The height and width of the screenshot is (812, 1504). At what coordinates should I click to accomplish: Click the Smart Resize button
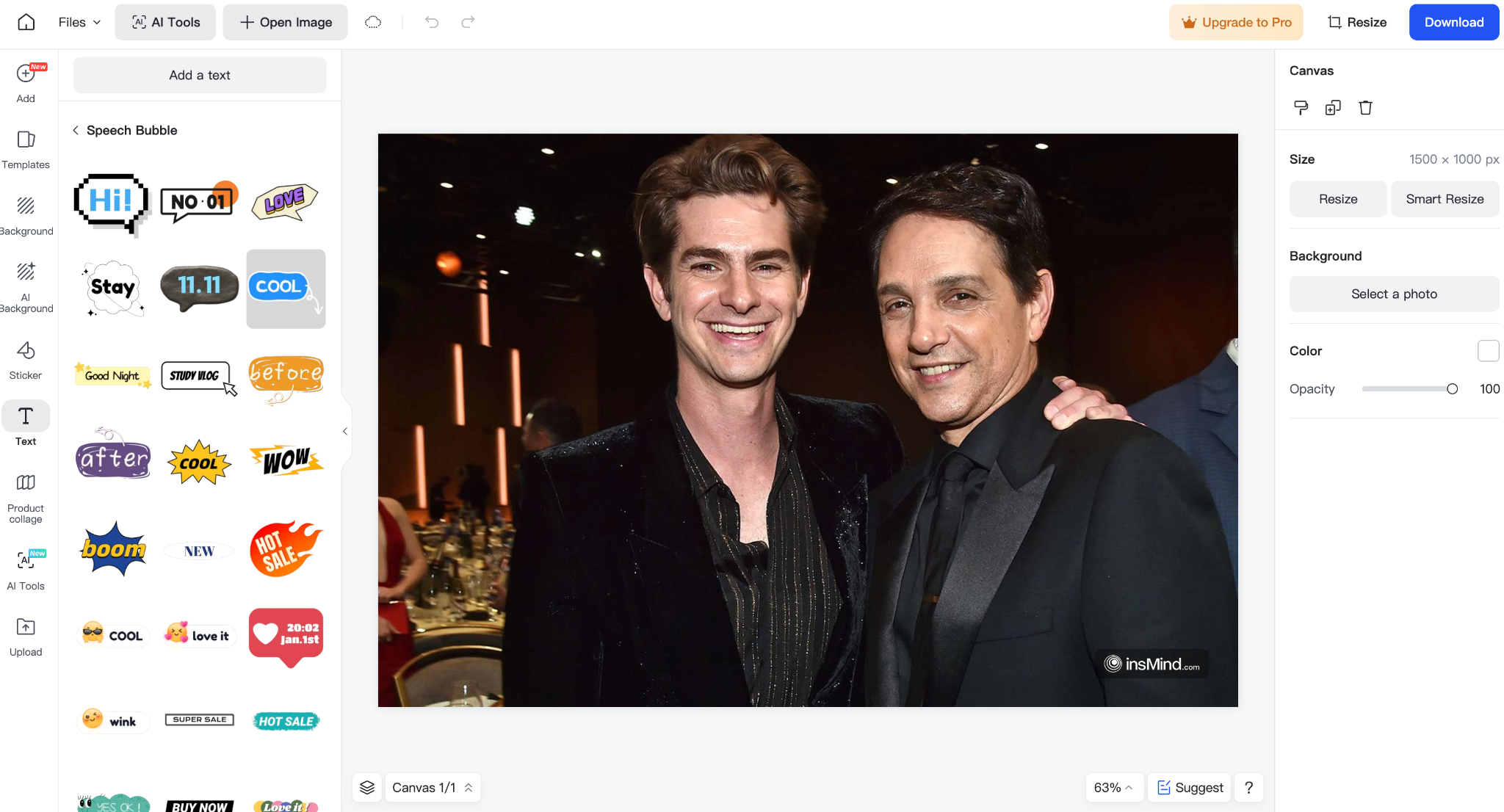1443,199
